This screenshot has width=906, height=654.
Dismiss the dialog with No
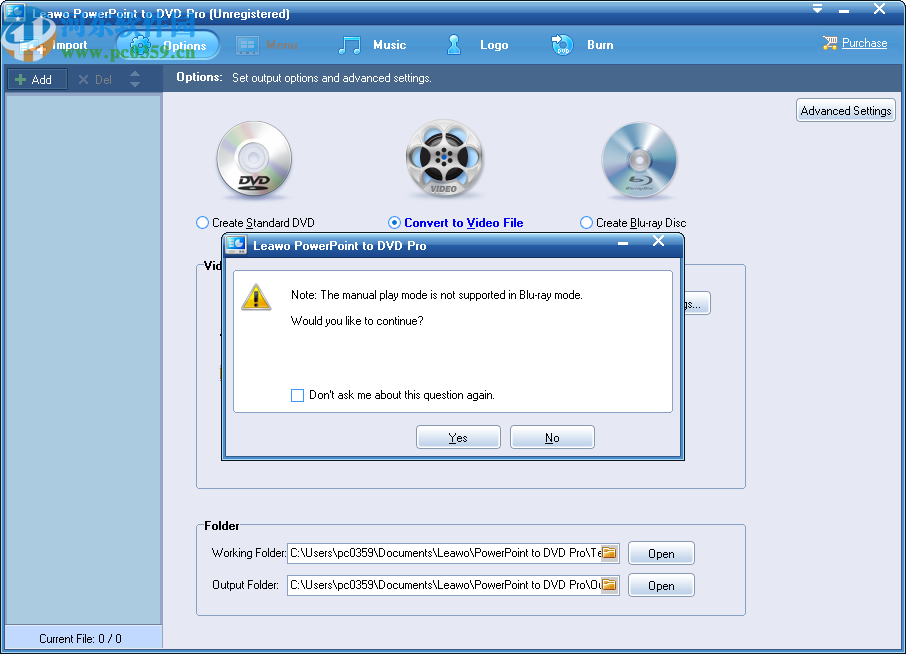tap(552, 436)
